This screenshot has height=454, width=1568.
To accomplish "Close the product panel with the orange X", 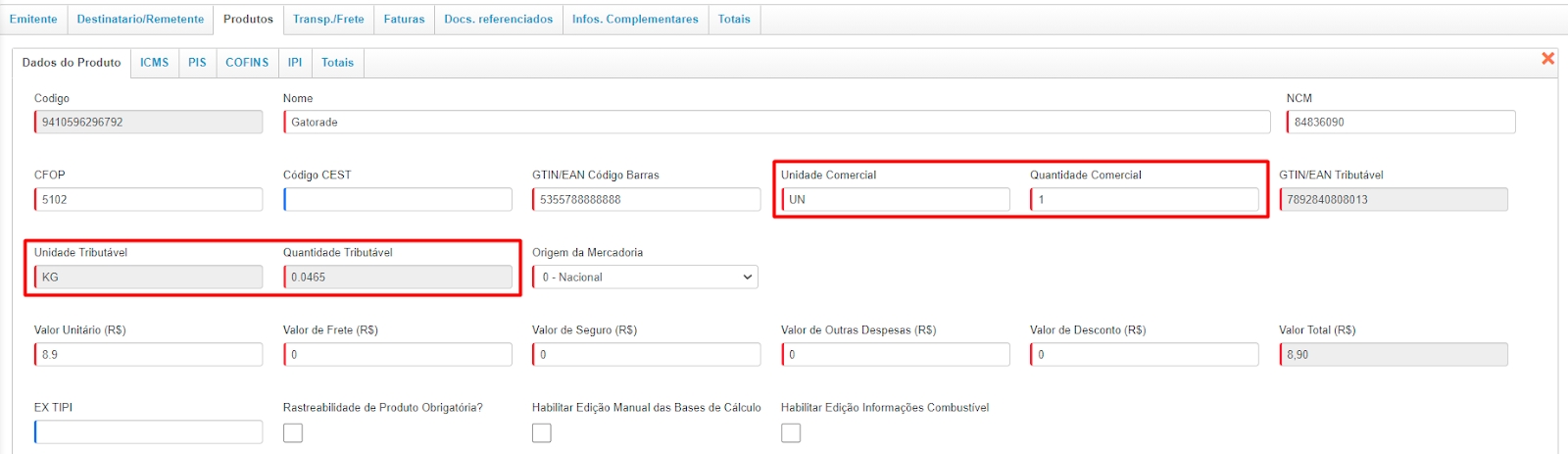I will click(1547, 59).
